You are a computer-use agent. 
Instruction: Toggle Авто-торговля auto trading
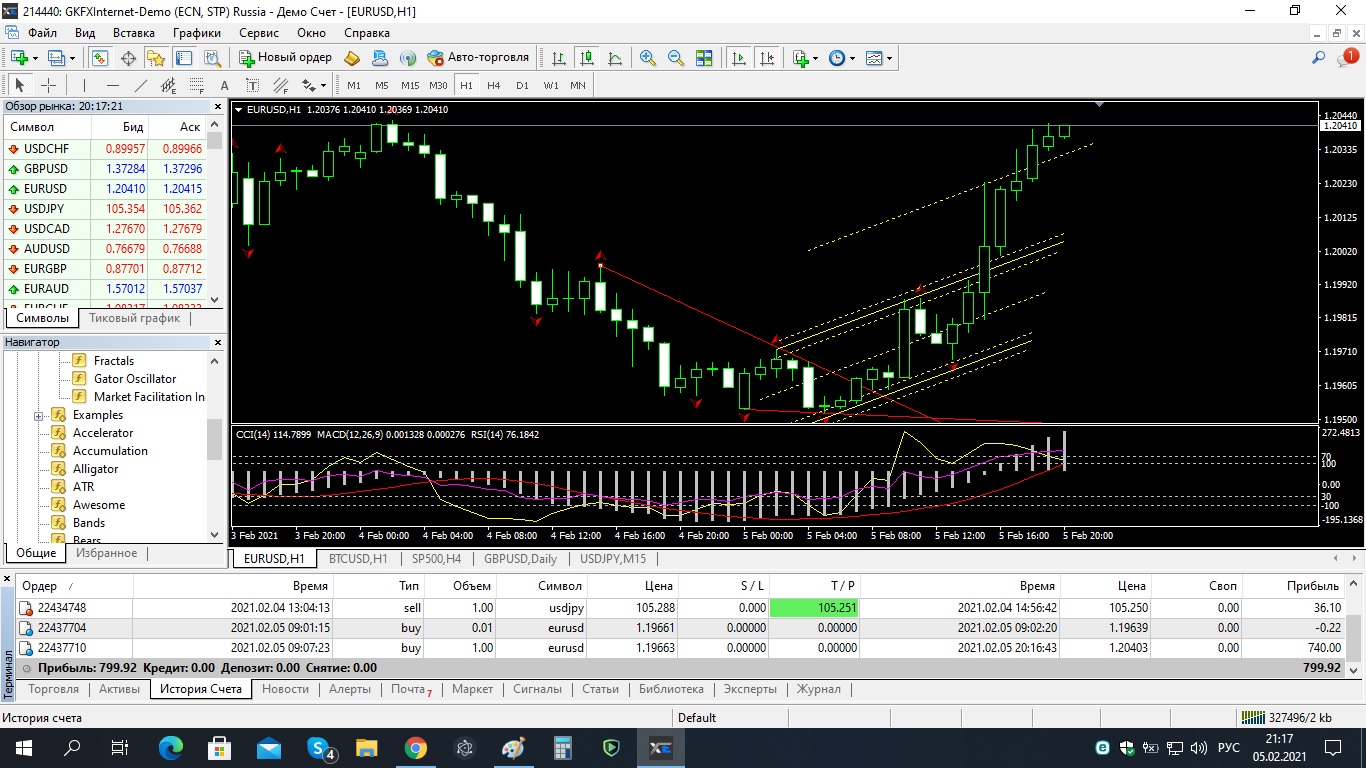click(478, 58)
